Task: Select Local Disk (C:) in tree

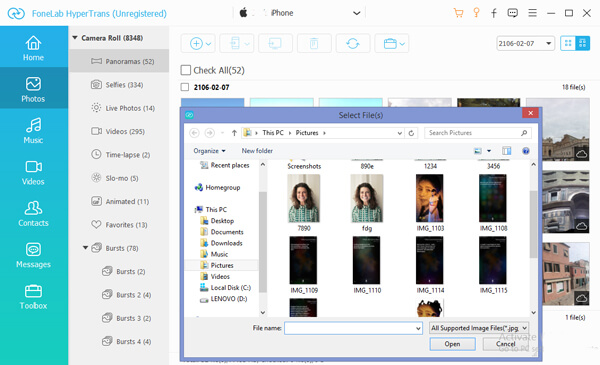Action: pyautogui.click(x=230, y=287)
